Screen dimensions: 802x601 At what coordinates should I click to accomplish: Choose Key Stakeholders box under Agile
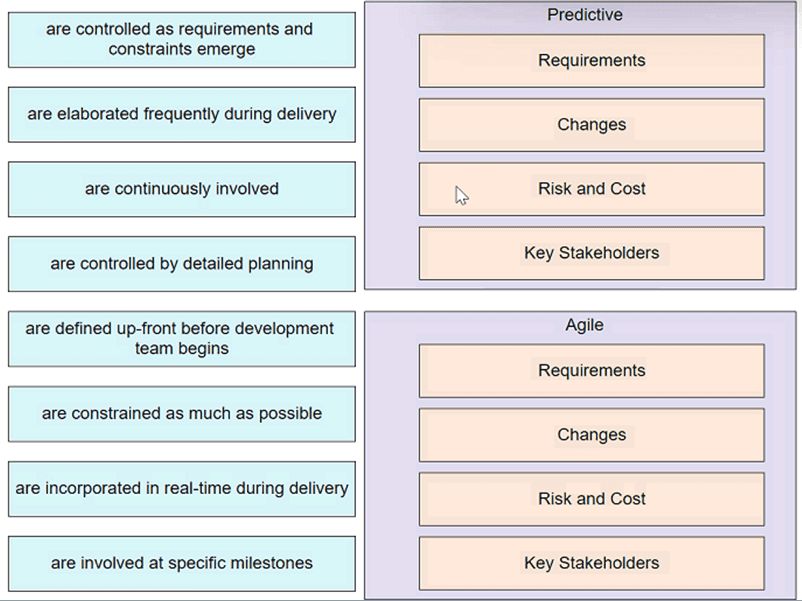591,563
